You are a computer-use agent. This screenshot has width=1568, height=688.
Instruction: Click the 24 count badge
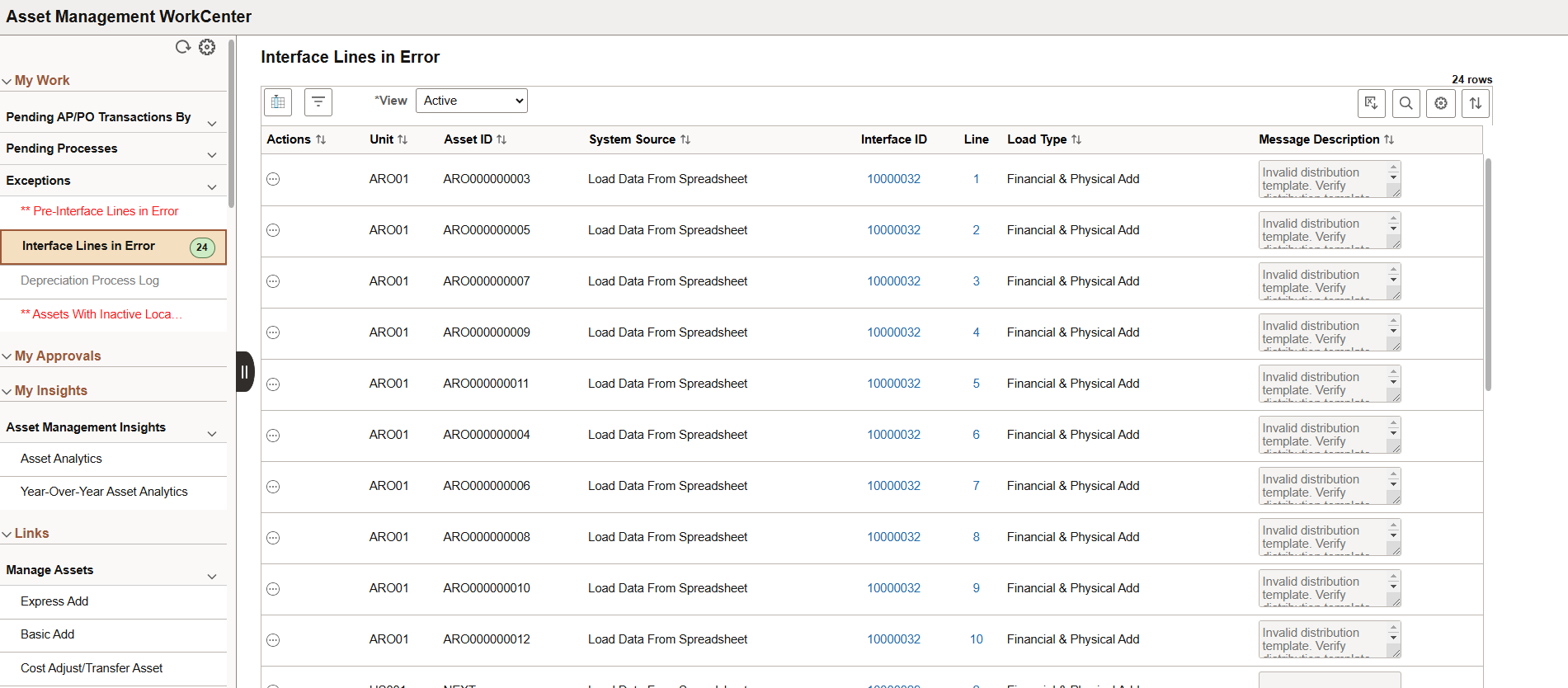(x=202, y=247)
